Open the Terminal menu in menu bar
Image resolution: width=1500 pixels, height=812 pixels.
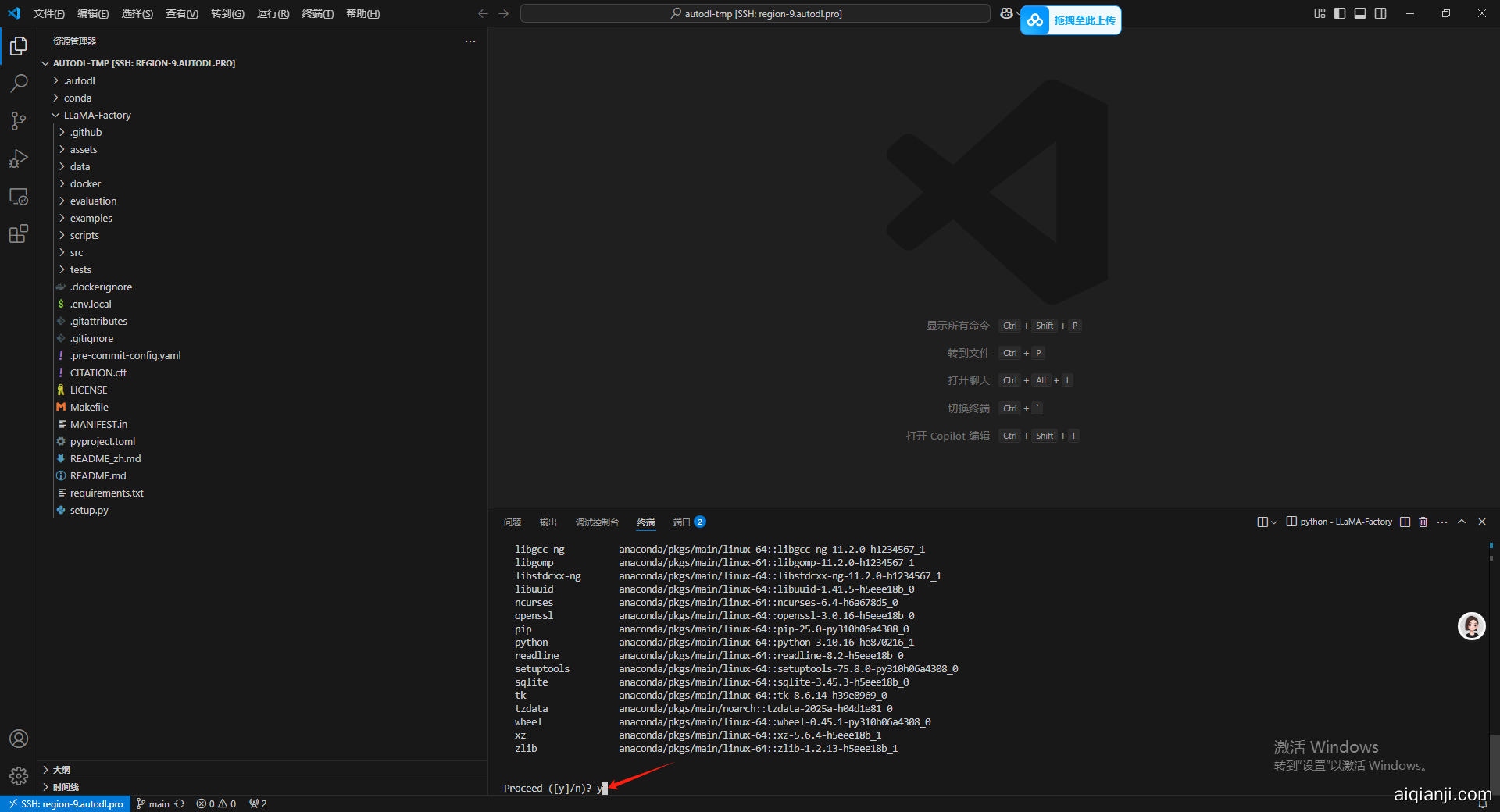tap(317, 13)
